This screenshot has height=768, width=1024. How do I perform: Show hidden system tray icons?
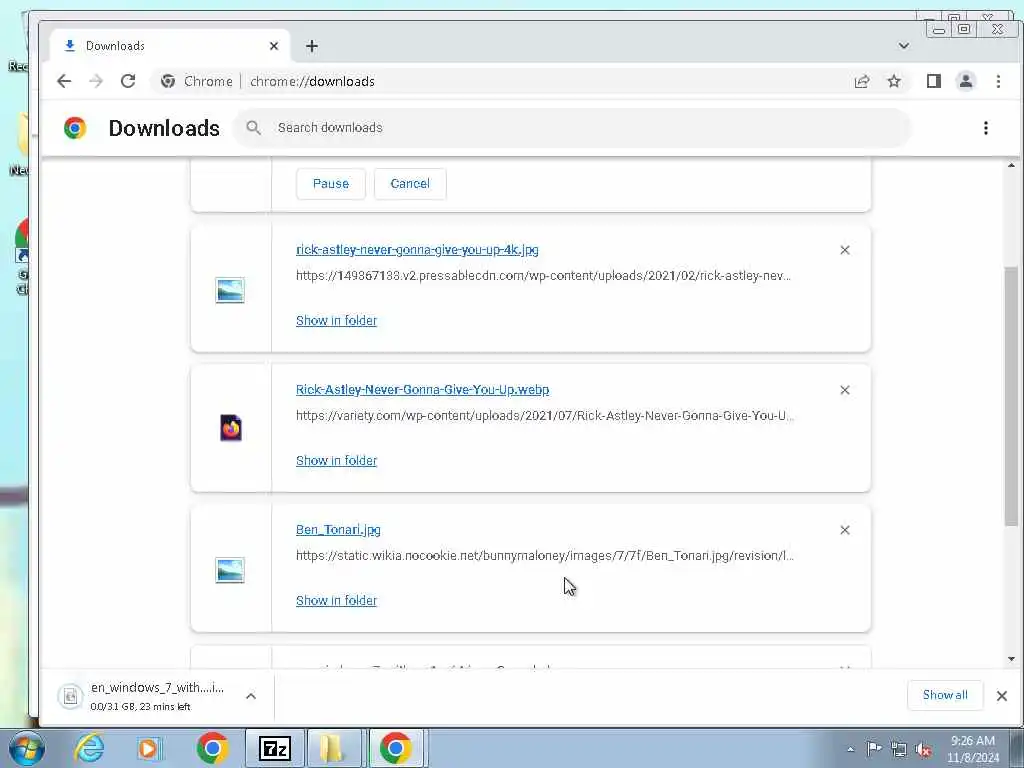tap(850, 749)
